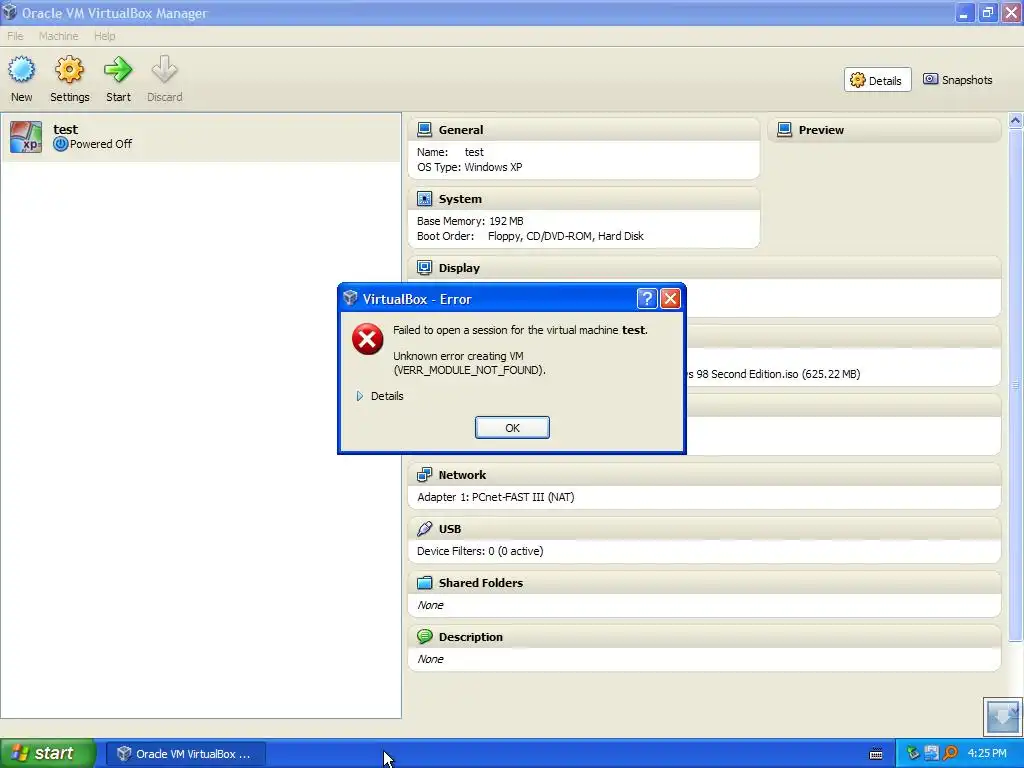This screenshot has width=1024, height=768.
Task: Click 'Failed to open a session' message
Action: click(x=520, y=330)
